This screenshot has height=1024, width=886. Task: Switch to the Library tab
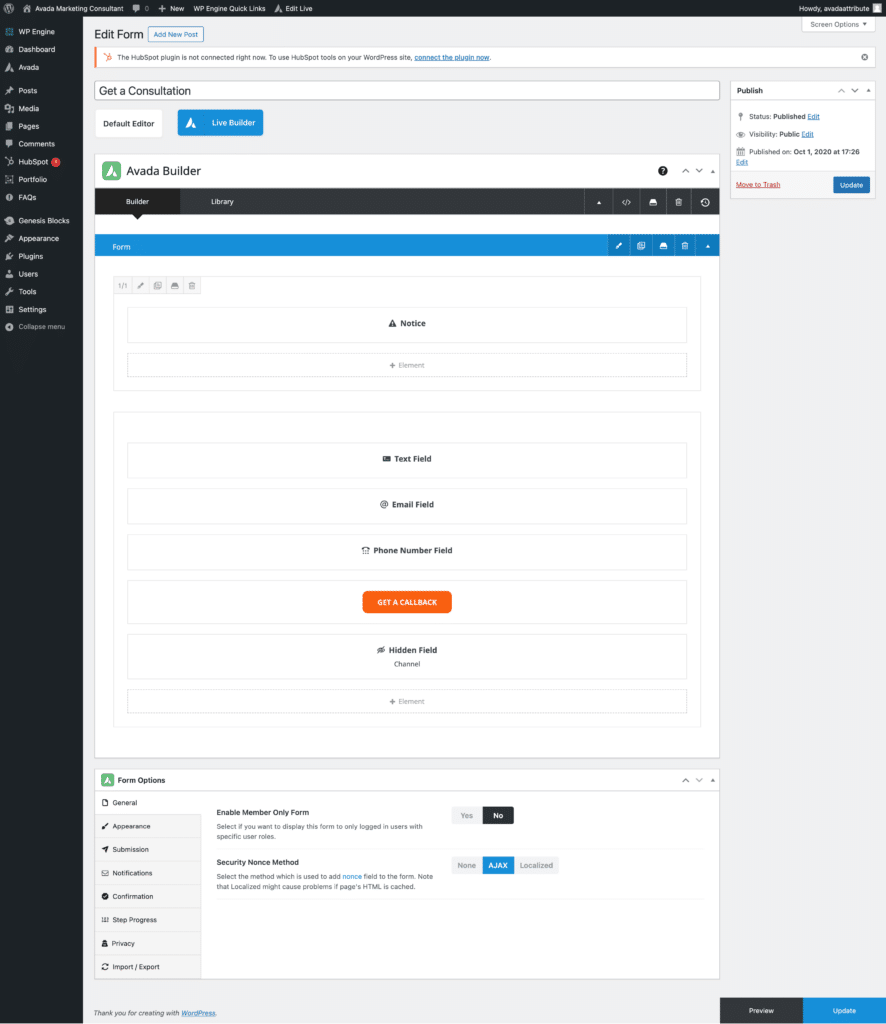pyautogui.click(x=222, y=202)
